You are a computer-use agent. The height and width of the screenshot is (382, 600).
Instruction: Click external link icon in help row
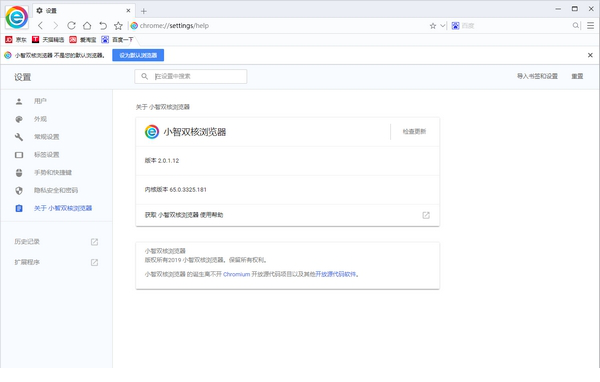[426, 215]
